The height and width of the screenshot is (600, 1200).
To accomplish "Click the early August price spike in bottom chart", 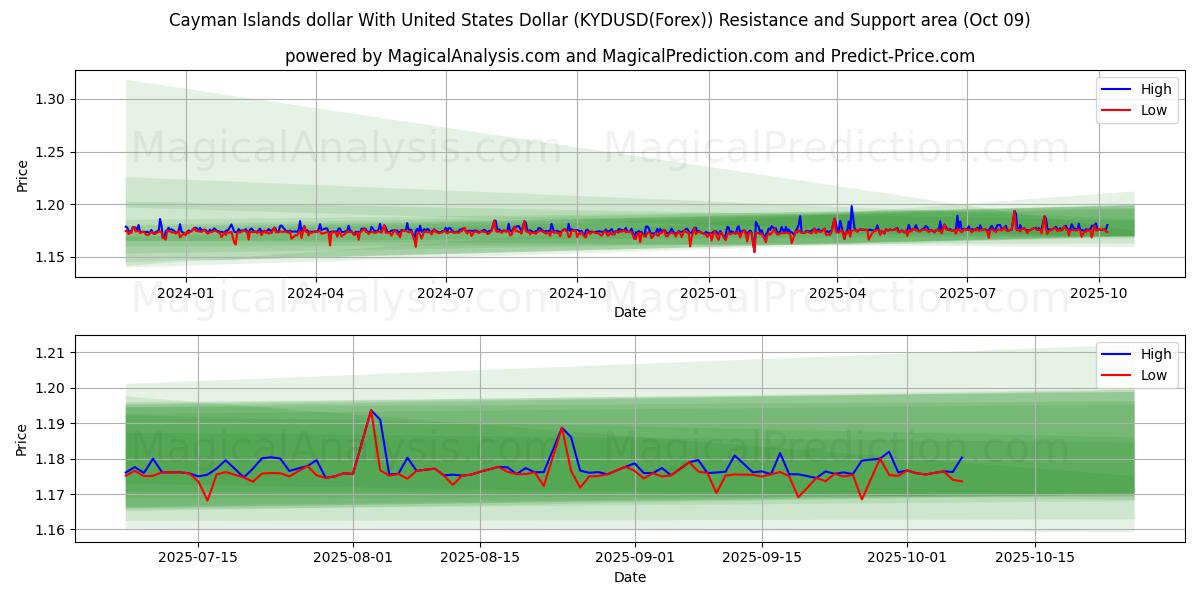I will coord(371,411).
